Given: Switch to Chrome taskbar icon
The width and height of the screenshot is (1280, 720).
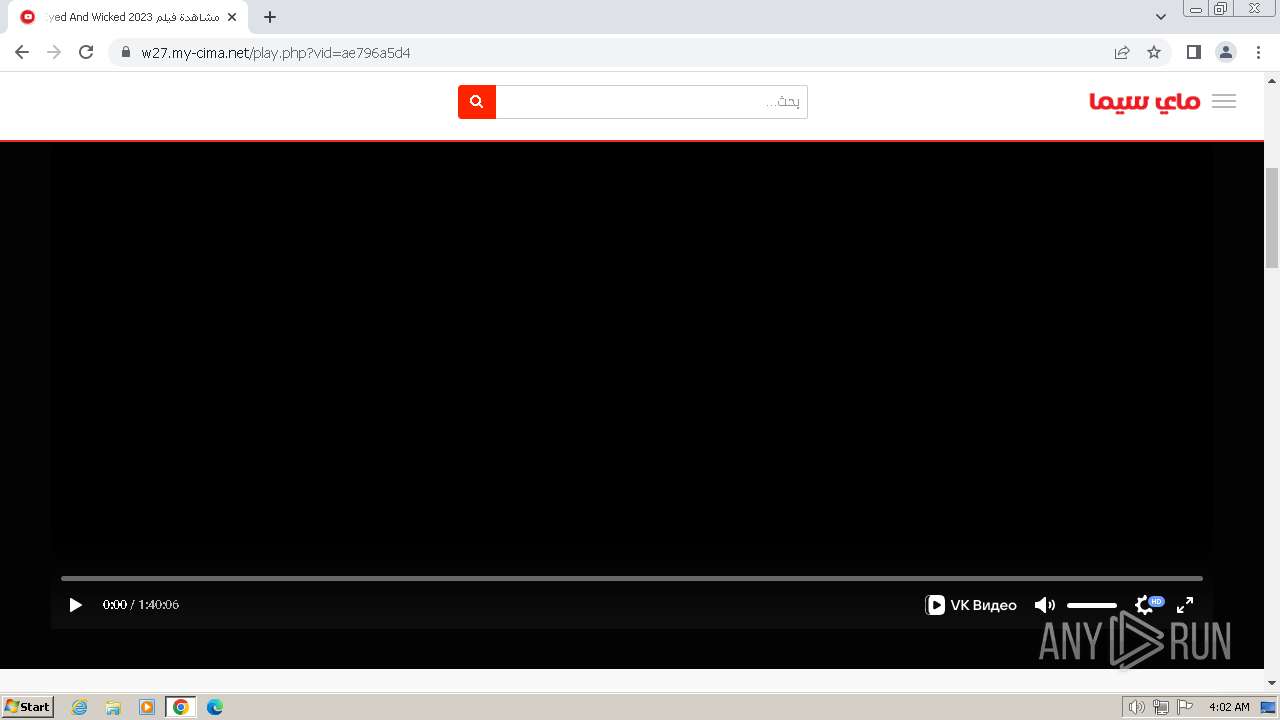Looking at the screenshot, I should click(x=181, y=707).
